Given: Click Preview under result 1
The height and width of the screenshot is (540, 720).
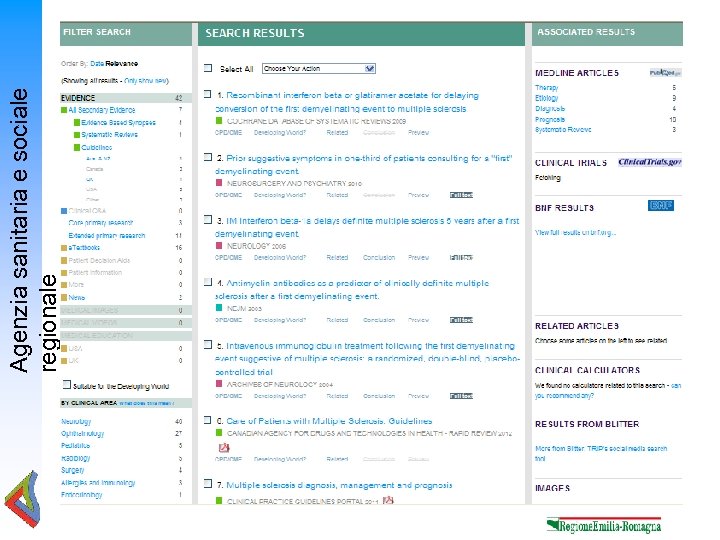Looking at the screenshot, I should (x=418, y=133).
